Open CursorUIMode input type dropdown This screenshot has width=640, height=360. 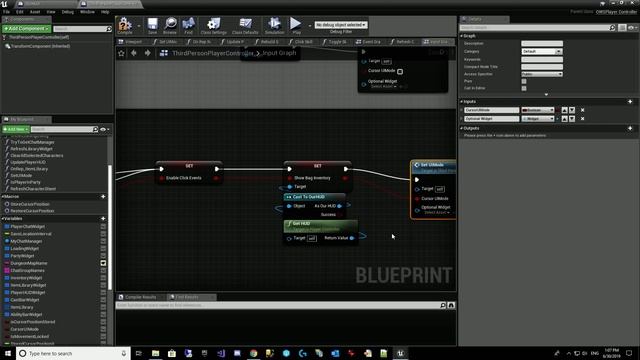click(x=538, y=110)
